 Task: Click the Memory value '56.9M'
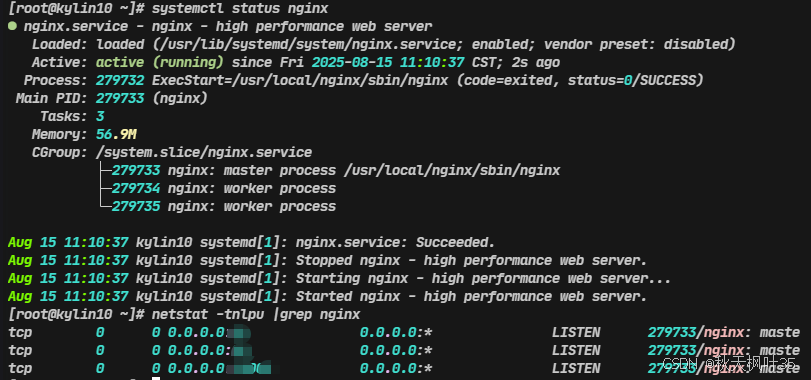click(116, 134)
